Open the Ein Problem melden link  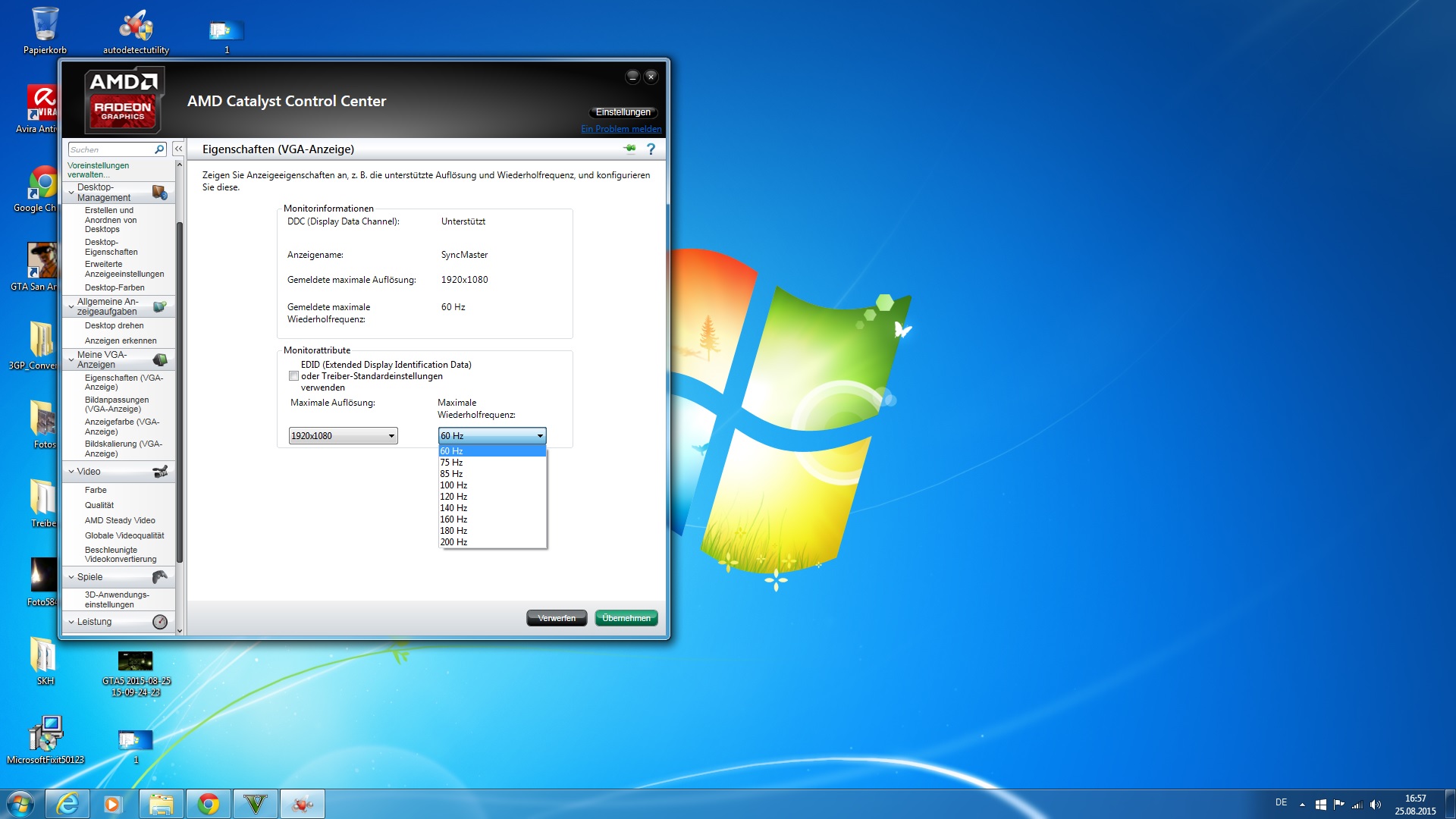[621, 129]
